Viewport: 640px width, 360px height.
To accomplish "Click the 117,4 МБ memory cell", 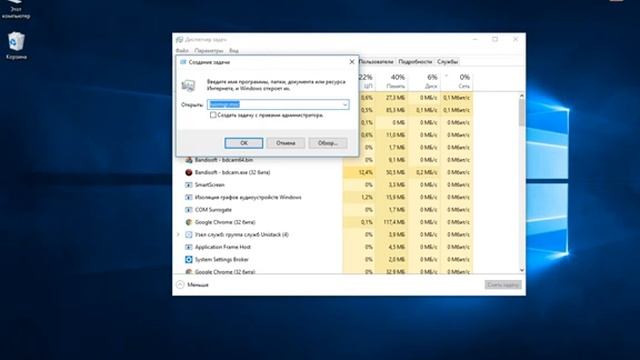I will [391, 222].
